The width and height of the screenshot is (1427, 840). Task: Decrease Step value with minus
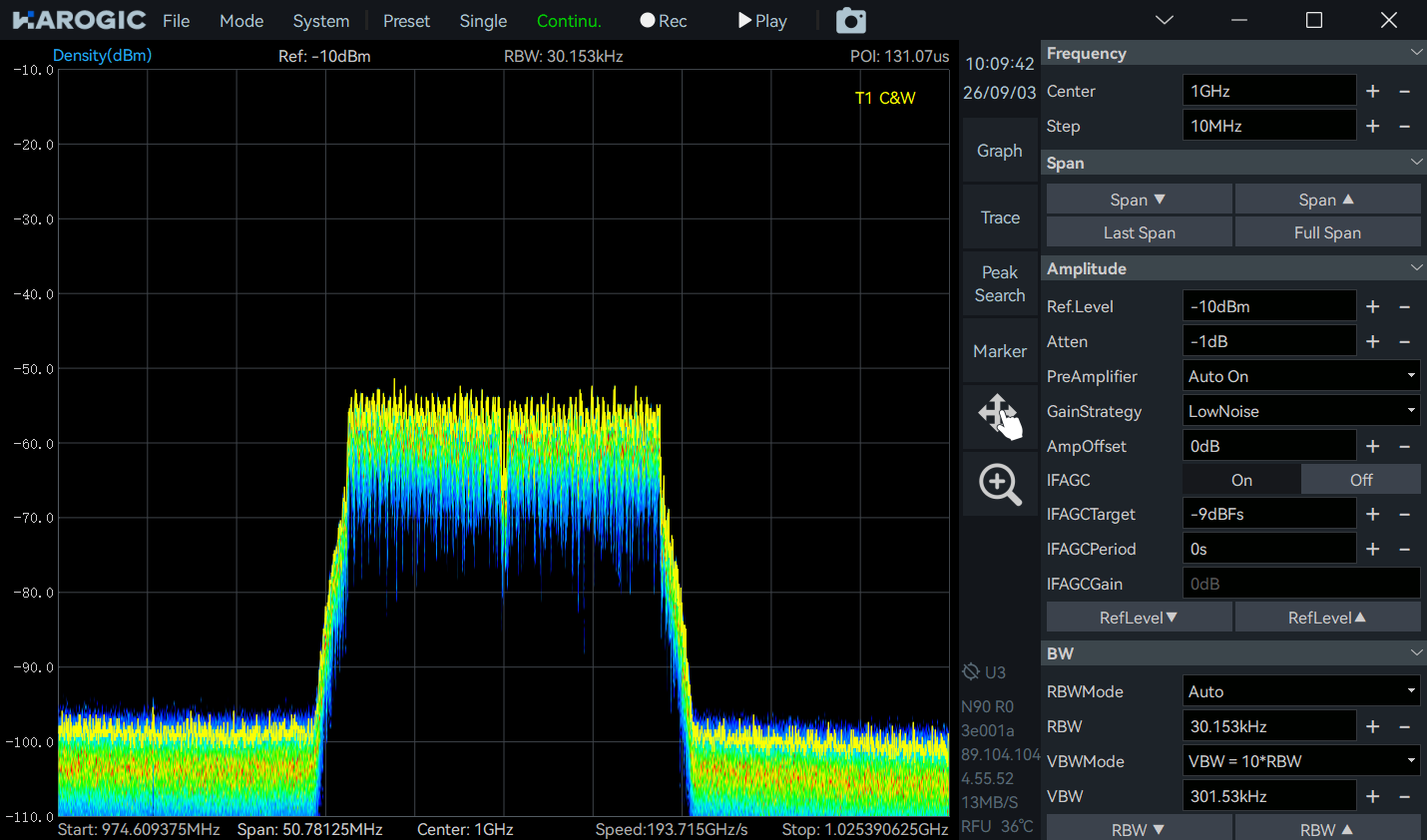click(x=1405, y=126)
